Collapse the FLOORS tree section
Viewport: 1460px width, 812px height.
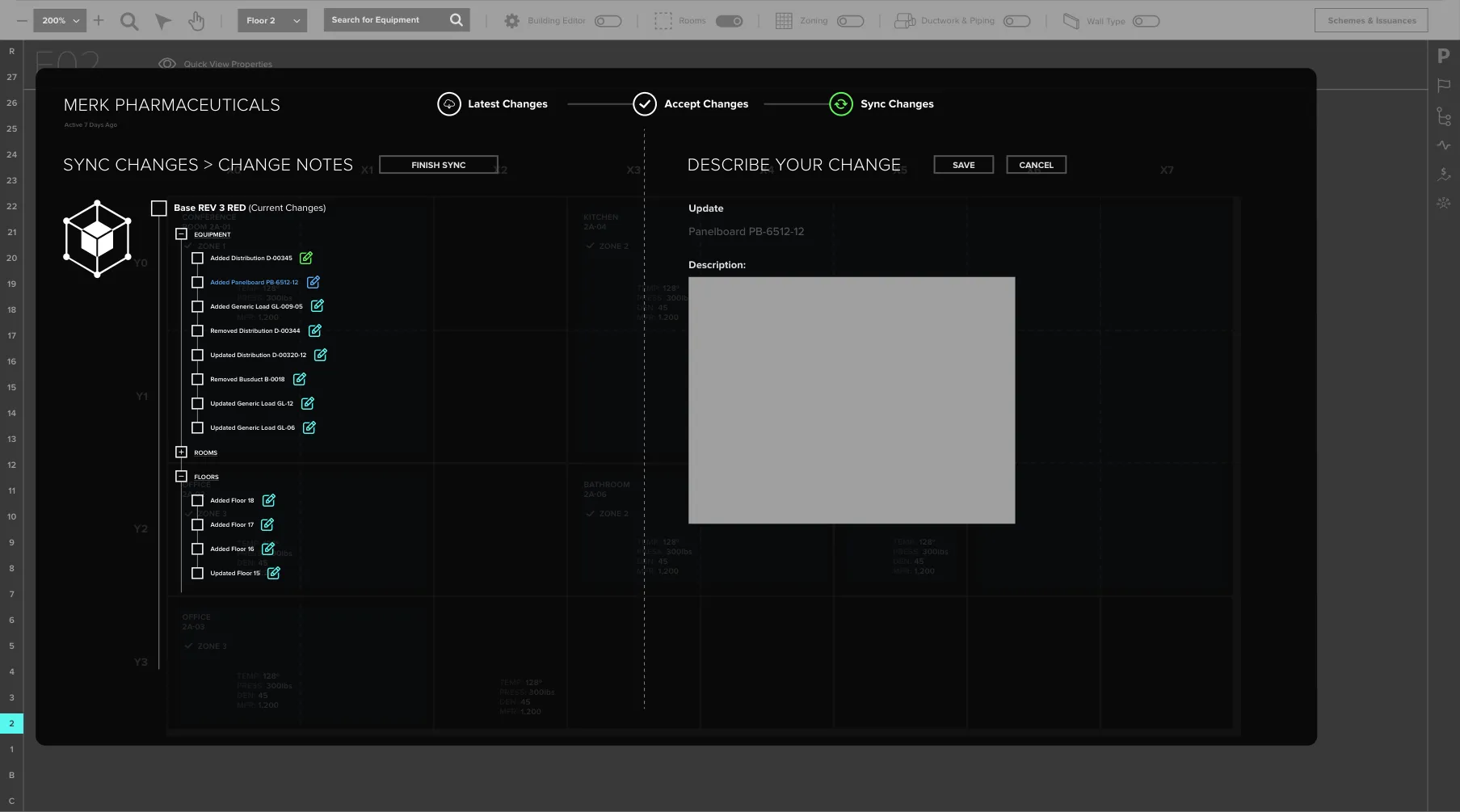(181, 477)
